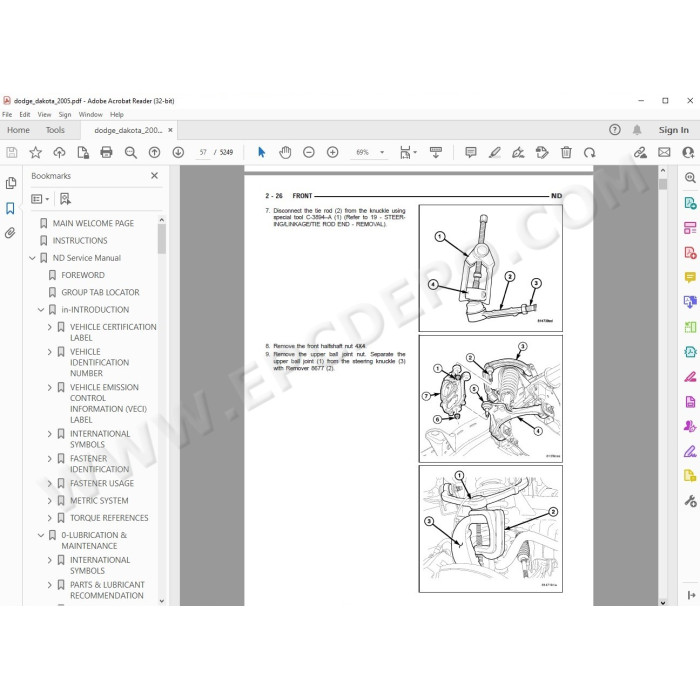
Task: Click the notifications bell icon
Action: [x=637, y=130]
